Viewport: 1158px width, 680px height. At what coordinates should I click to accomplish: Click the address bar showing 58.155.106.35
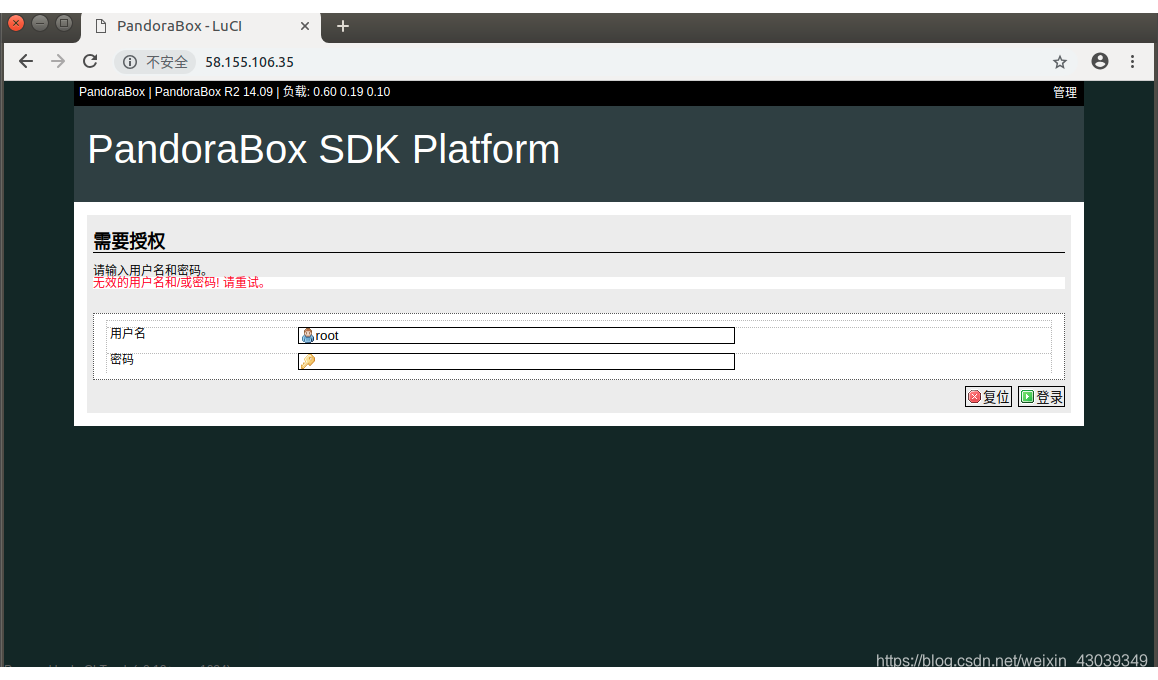pyautogui.click(x=250, y=62)
